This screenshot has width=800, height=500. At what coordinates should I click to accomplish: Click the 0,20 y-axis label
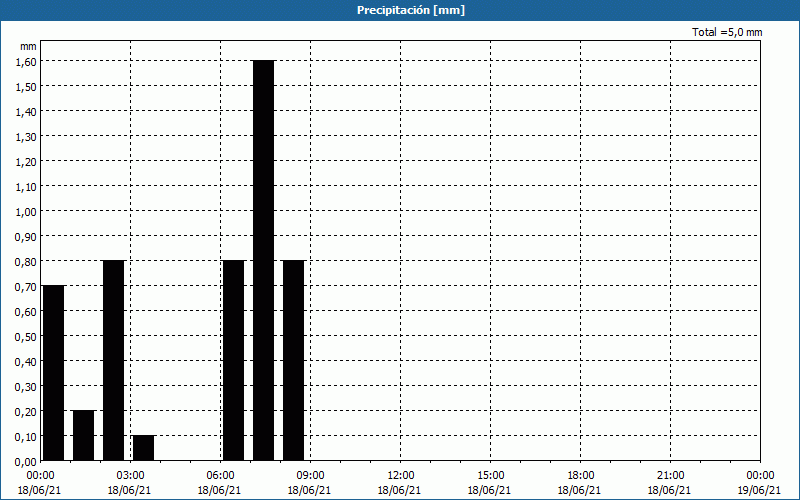point(26,411)
